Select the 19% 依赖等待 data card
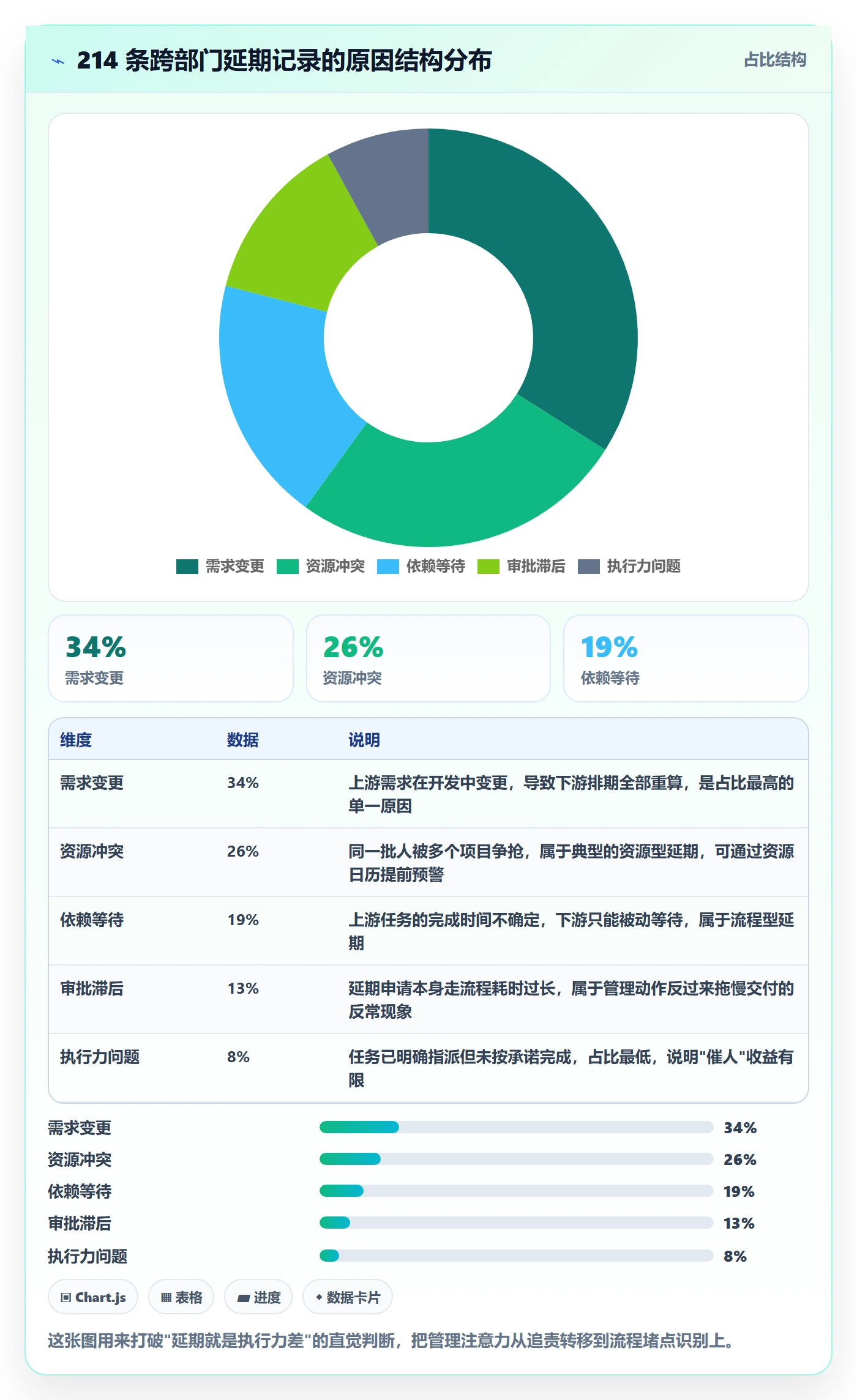The image size is (857, 1400). coord(686,658)
